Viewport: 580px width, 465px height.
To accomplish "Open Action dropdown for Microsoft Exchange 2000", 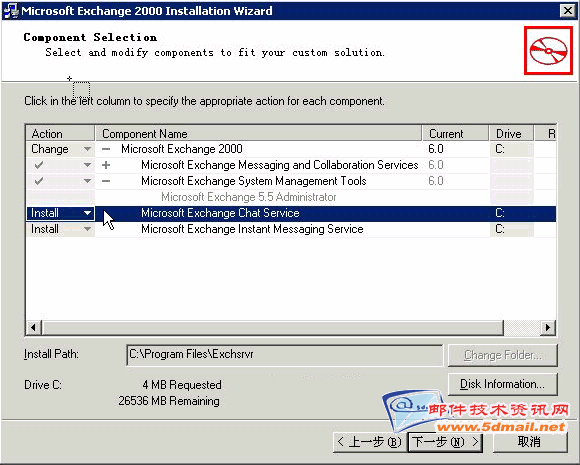I will 87,149.
